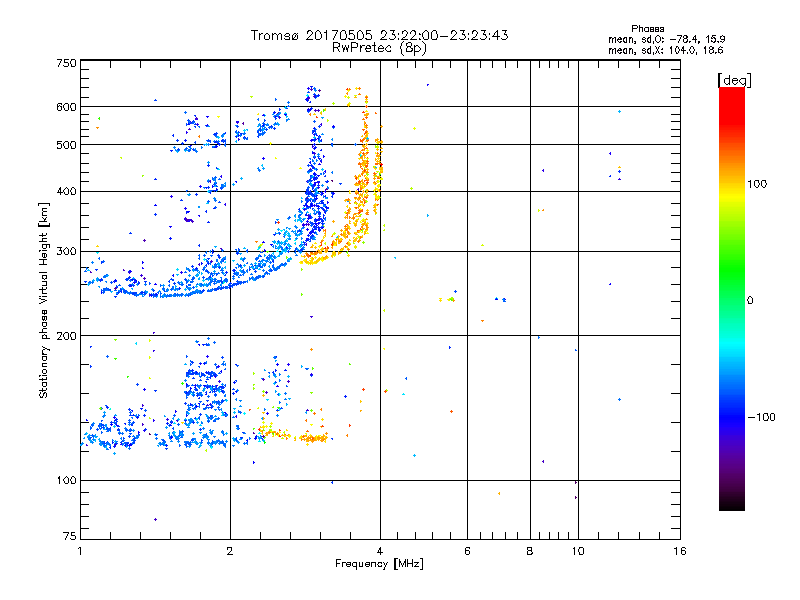Click the colorbar label '0'
800x600 pixels.
(750, 301)
